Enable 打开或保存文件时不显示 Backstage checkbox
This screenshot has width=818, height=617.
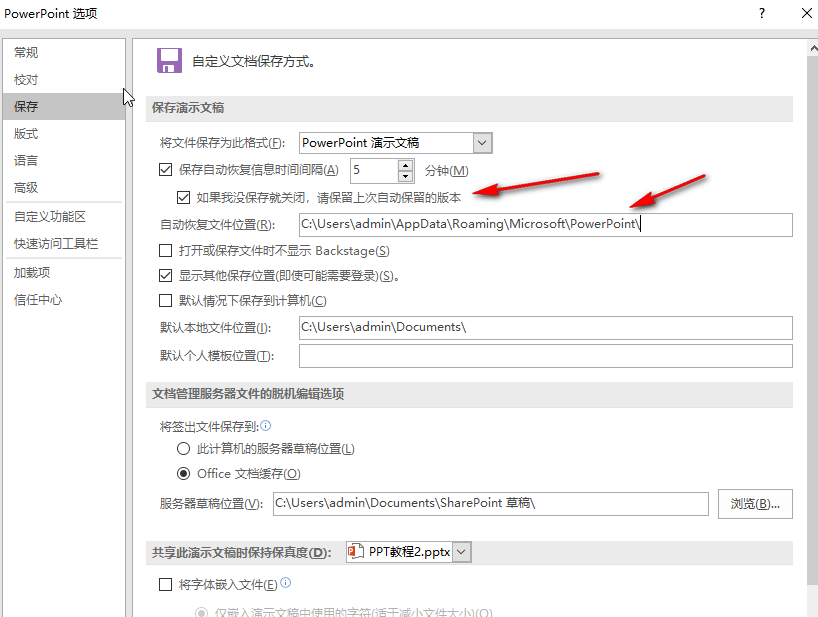(166, 251)
